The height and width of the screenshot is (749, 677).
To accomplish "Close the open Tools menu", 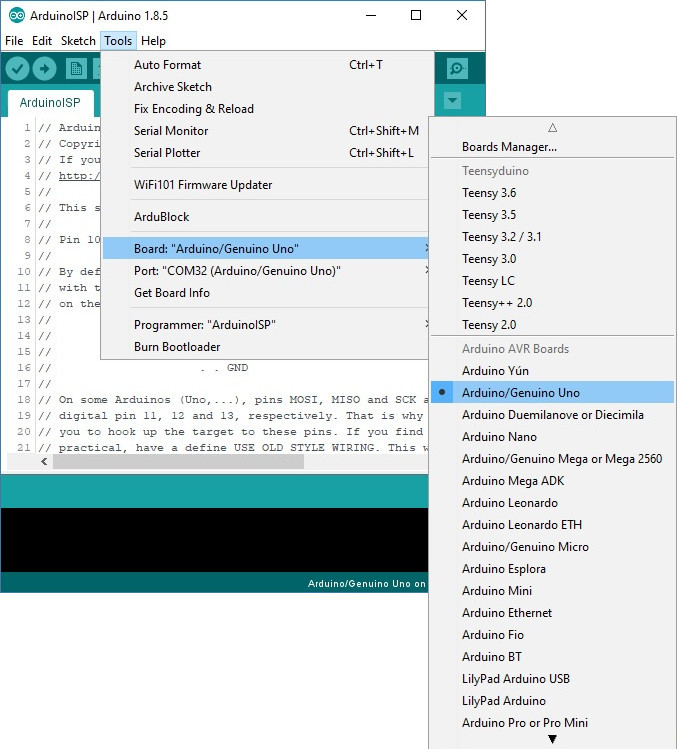I will [118, 41].
